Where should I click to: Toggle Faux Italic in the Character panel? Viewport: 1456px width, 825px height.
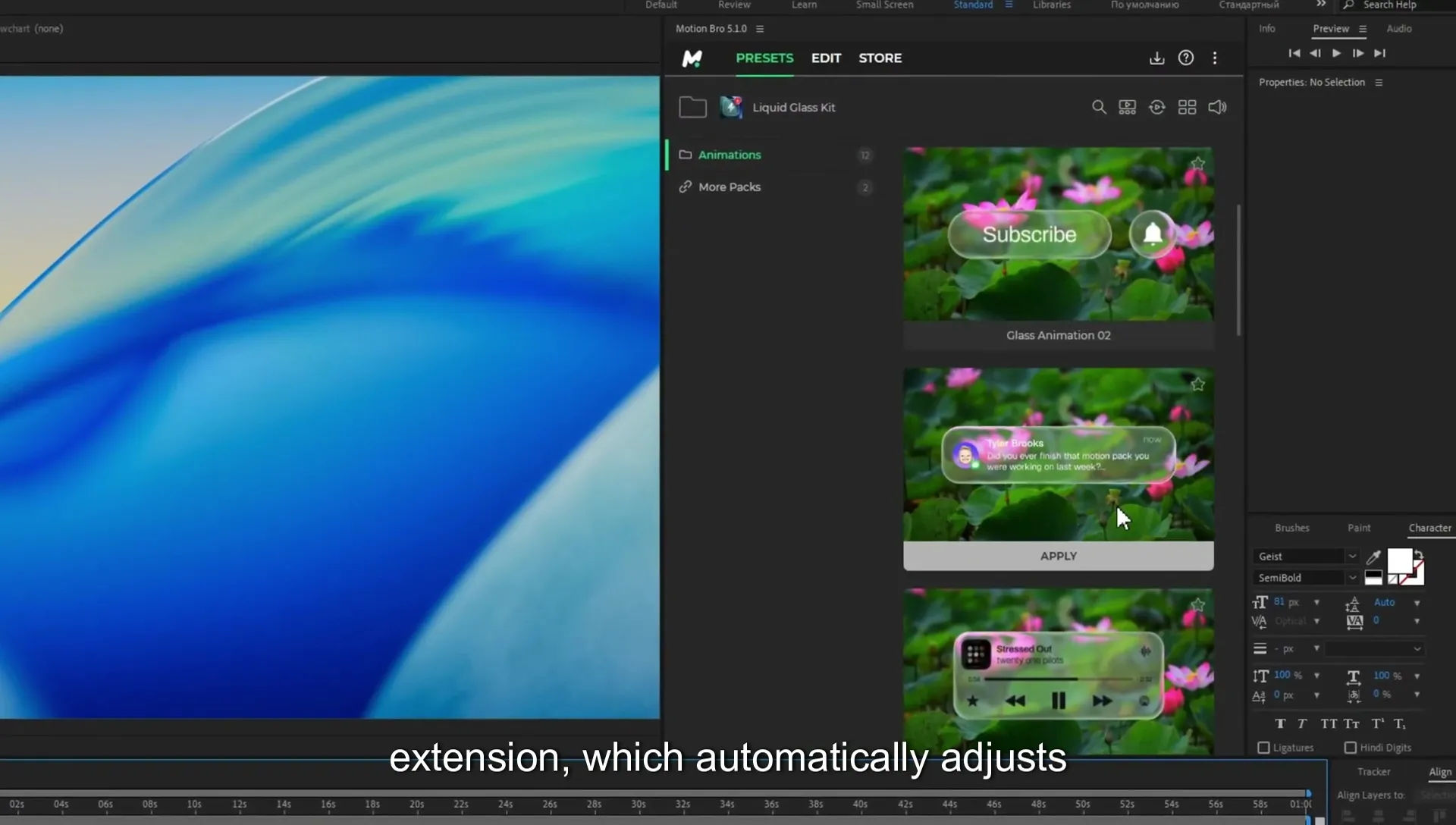1302,723
